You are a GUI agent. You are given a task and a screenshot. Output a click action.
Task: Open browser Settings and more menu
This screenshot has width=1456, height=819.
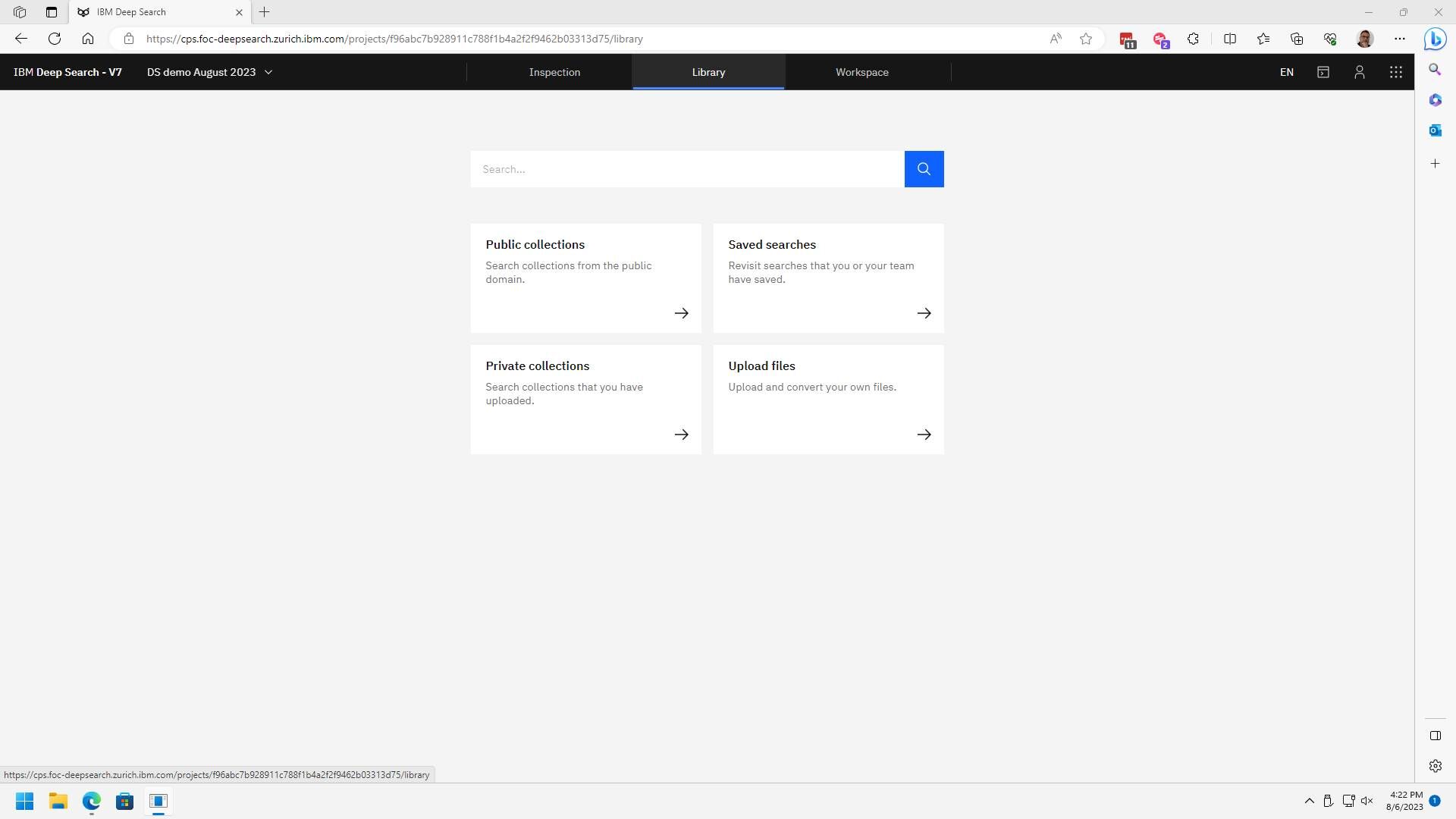tap(1400, 39)
